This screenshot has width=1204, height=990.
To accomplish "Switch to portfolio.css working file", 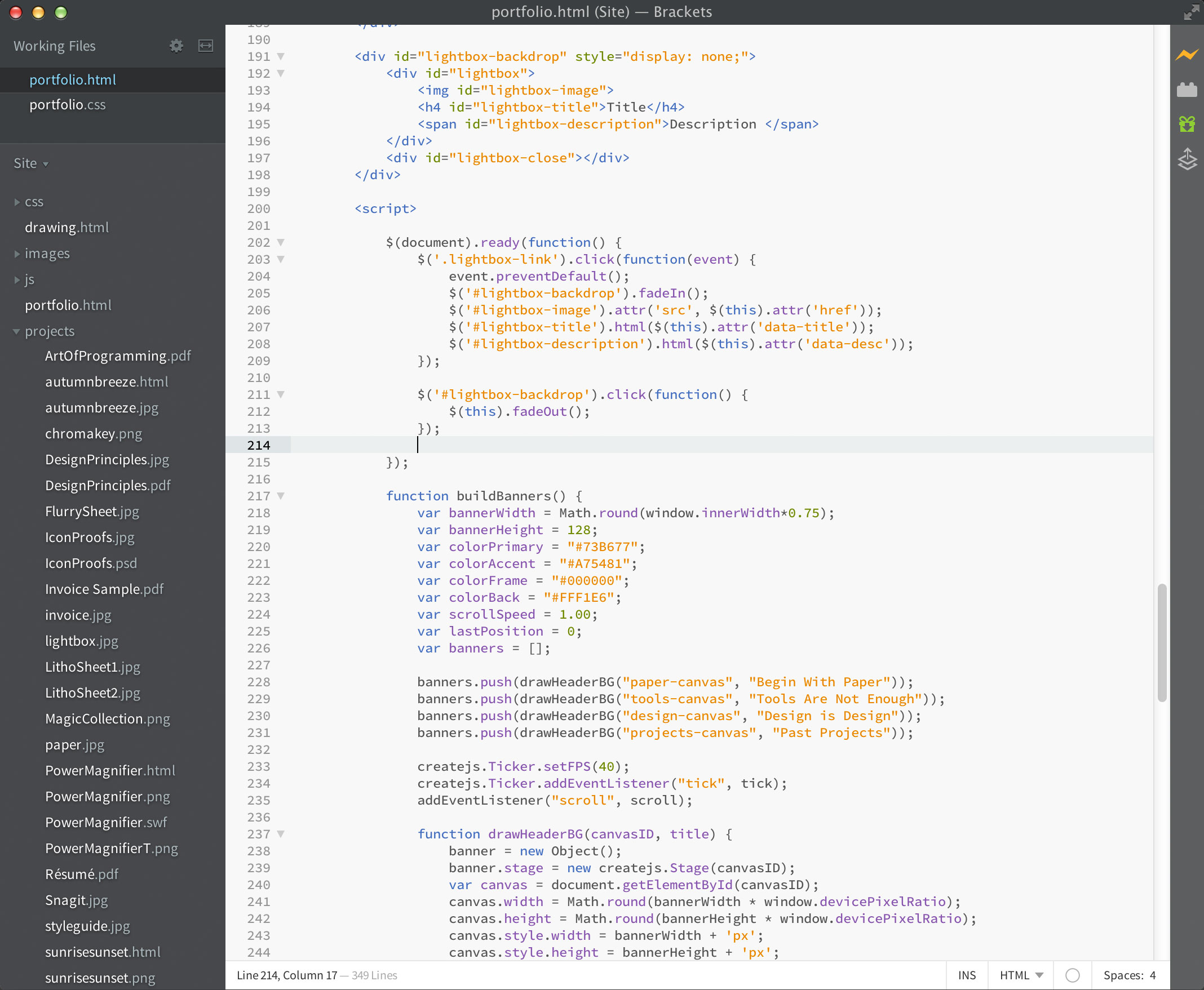I will coord(67,105).
